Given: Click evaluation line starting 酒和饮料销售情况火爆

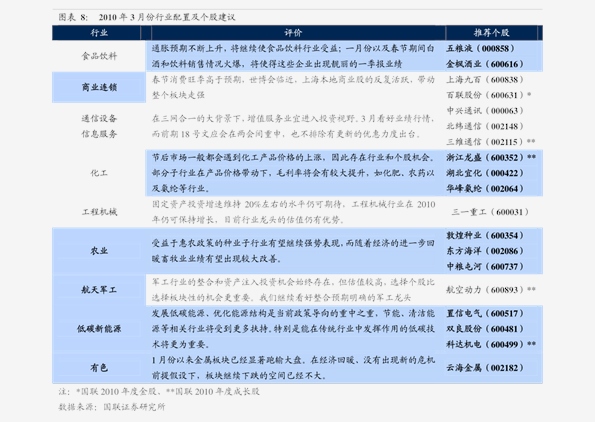Looking at the screenshot, I should 277,64.
